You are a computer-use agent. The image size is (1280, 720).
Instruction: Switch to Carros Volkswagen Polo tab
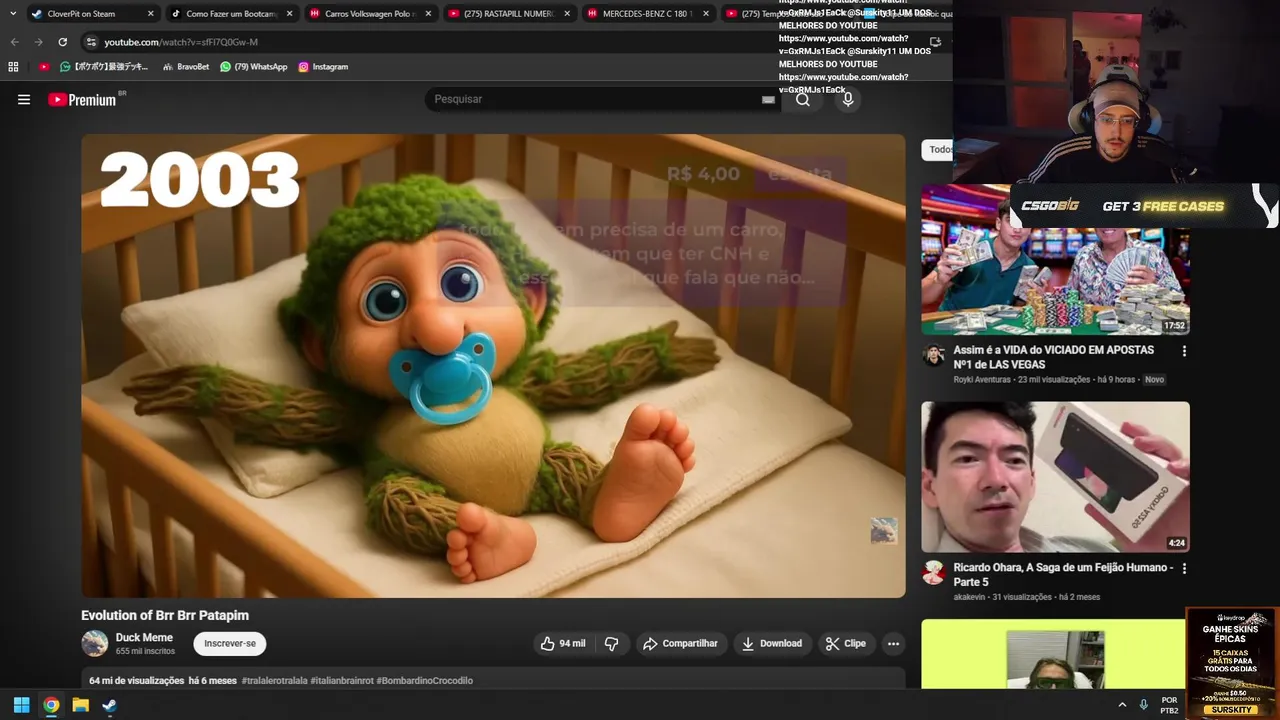(368, 14)
